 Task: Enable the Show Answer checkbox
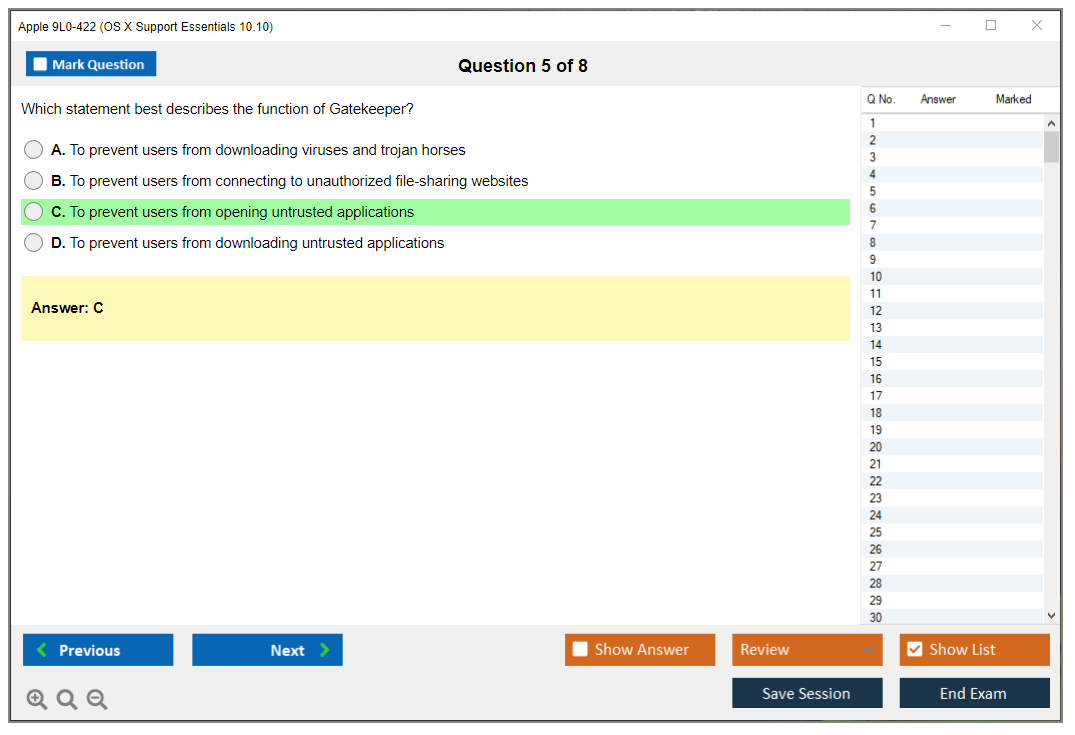[x=581, y=650]
